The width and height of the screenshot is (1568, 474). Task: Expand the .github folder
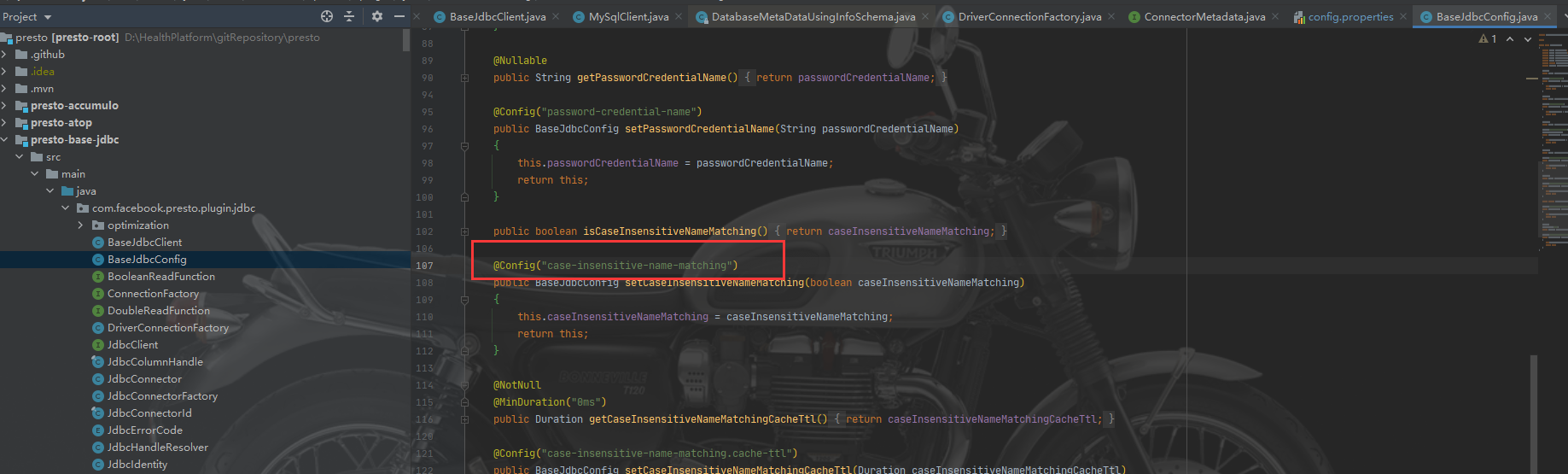point(5,55)
